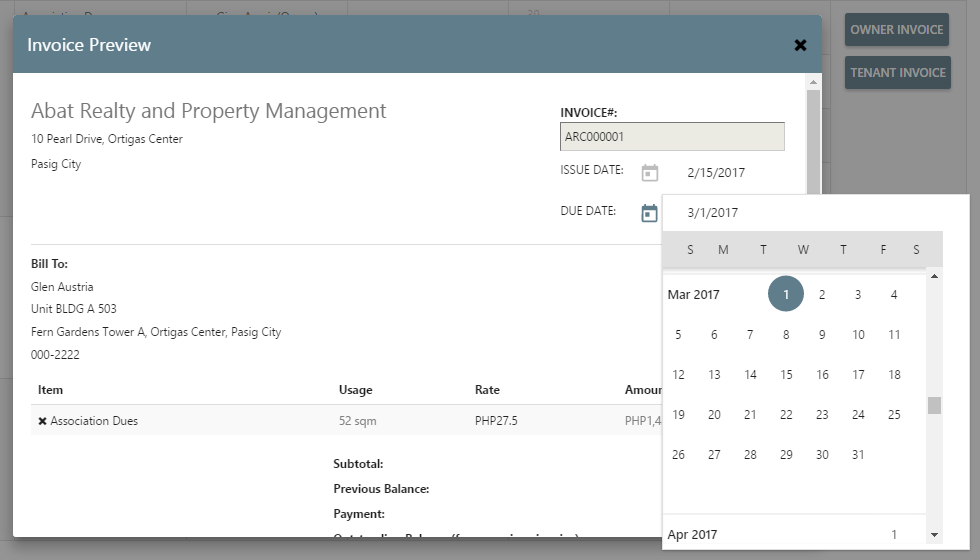
Task: Choose March 17 in the calendar
Action: click(858, 374)
